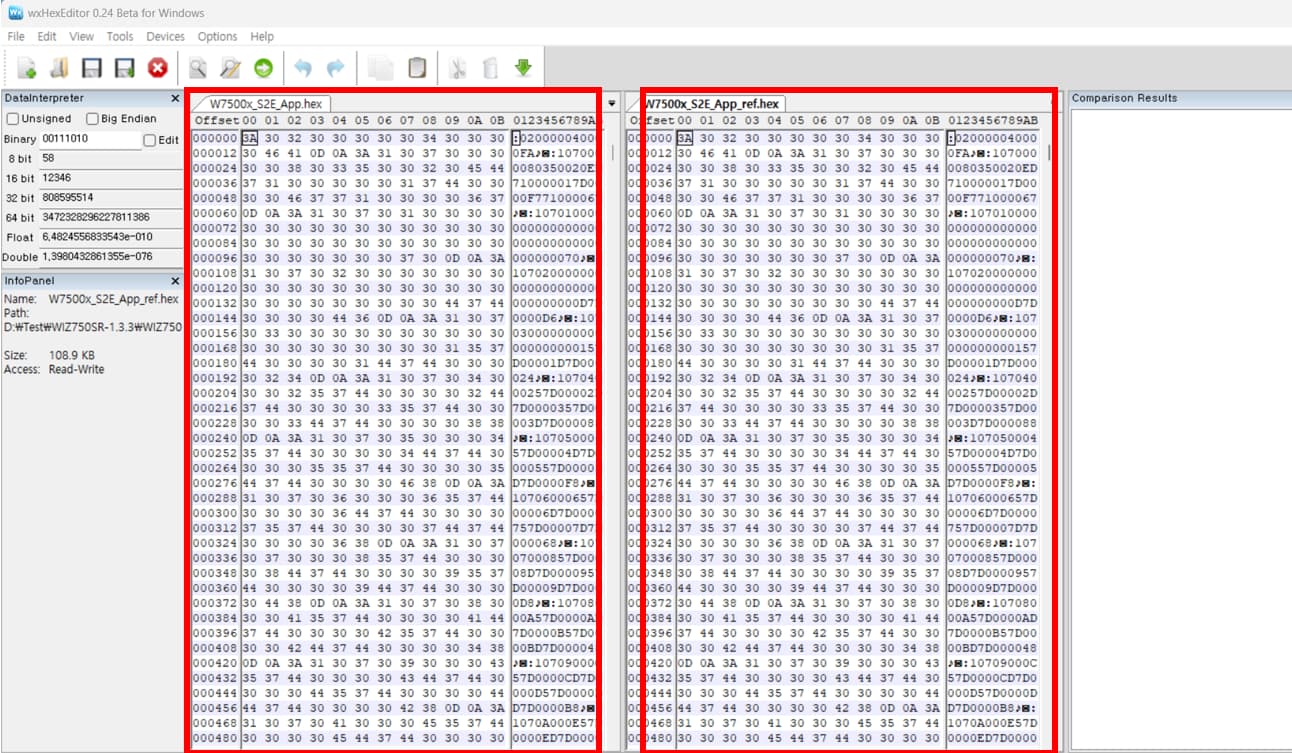Toggle the Big Endian checkbox

pyautogui.click(x=93, y=119)
